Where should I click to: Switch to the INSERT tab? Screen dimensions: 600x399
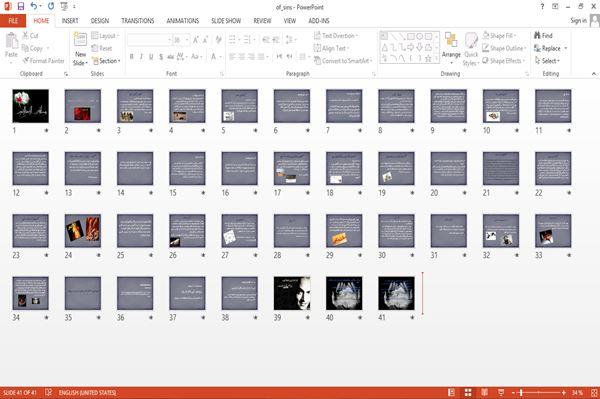70,21
